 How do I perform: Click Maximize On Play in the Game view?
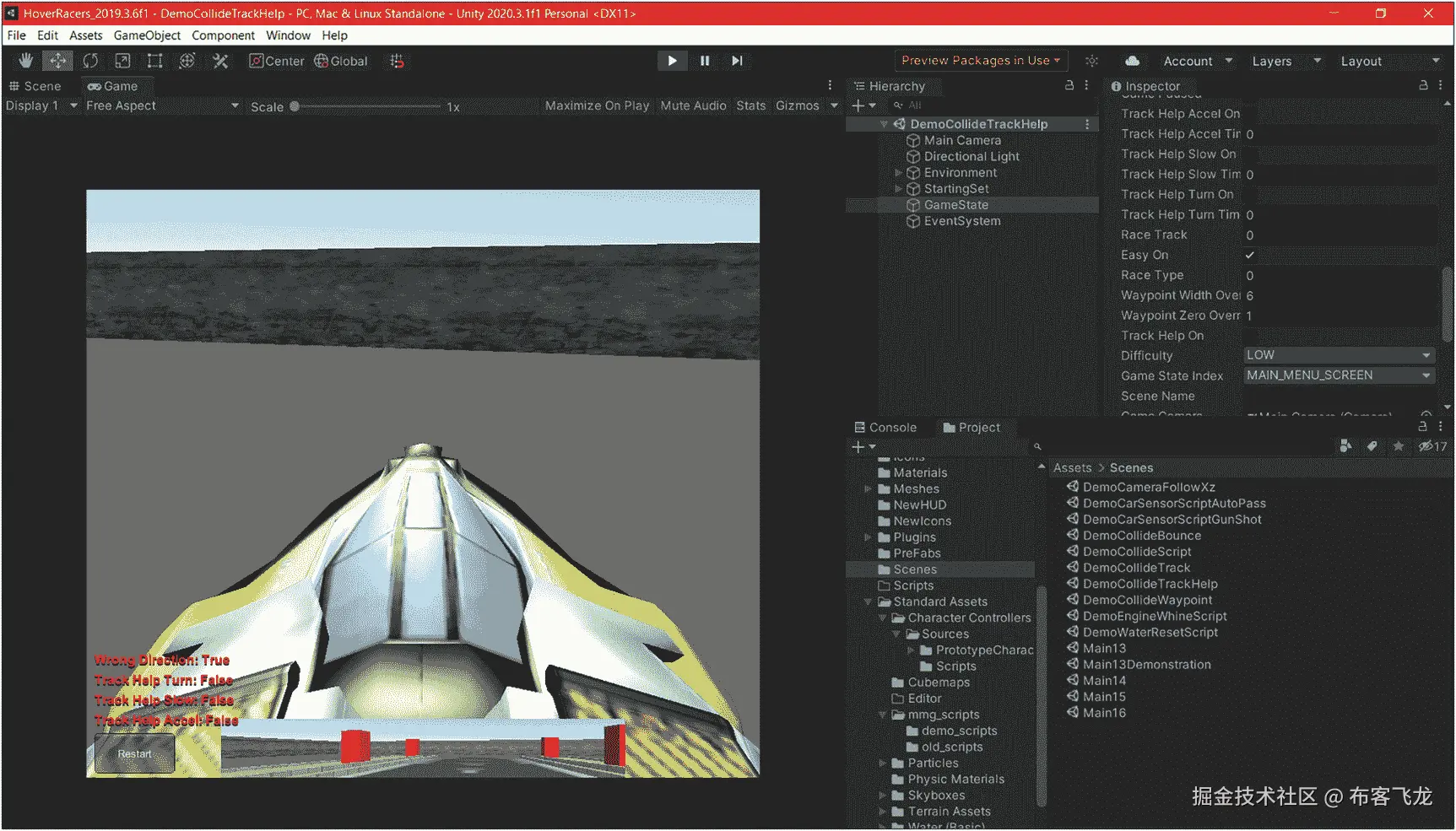pos(597,105)
